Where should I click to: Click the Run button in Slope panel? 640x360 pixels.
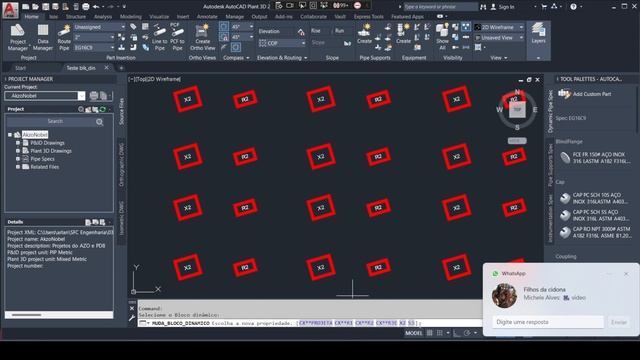pyautogui.click(x=339, y=31)
